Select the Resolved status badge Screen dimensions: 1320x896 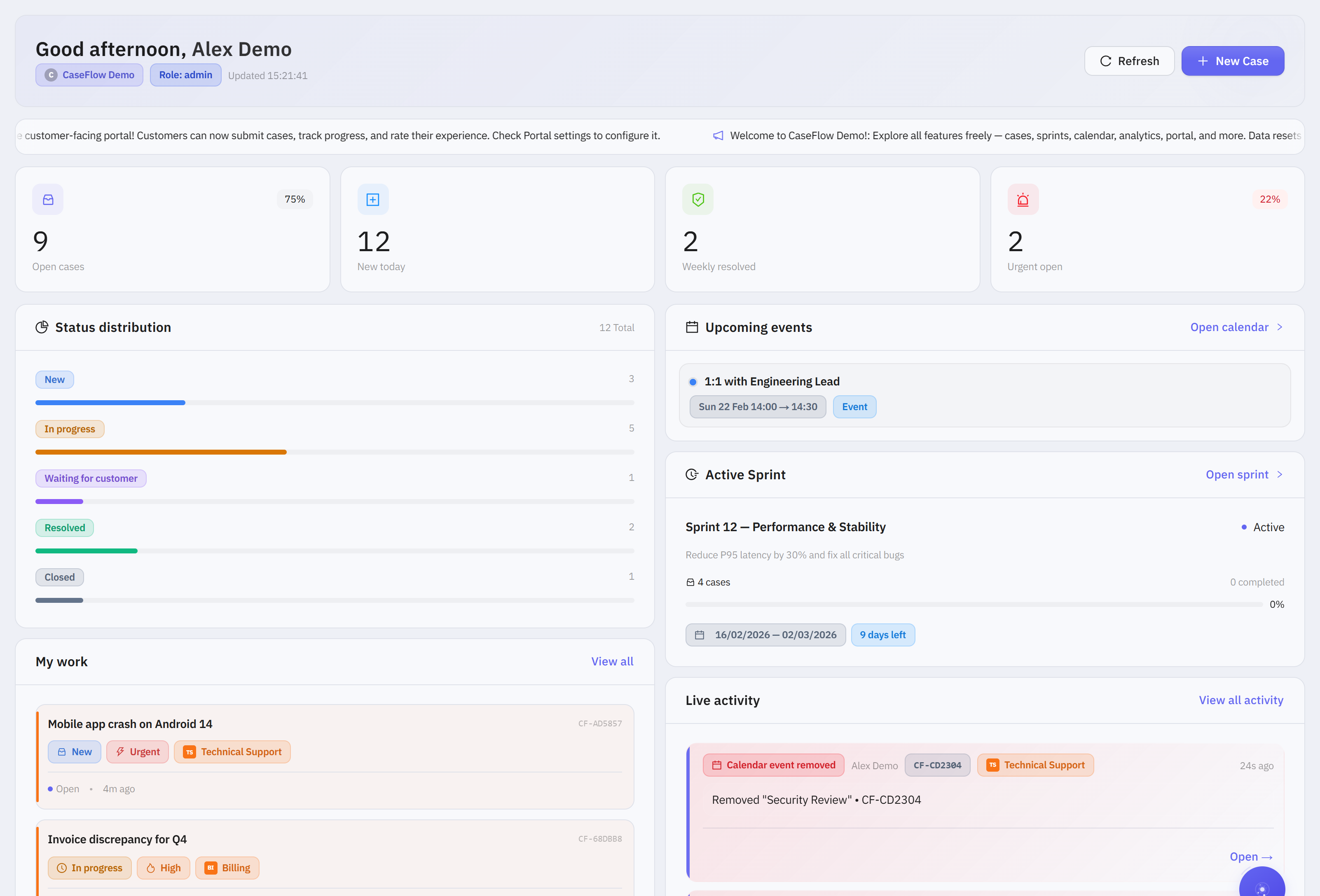[65, 527]
